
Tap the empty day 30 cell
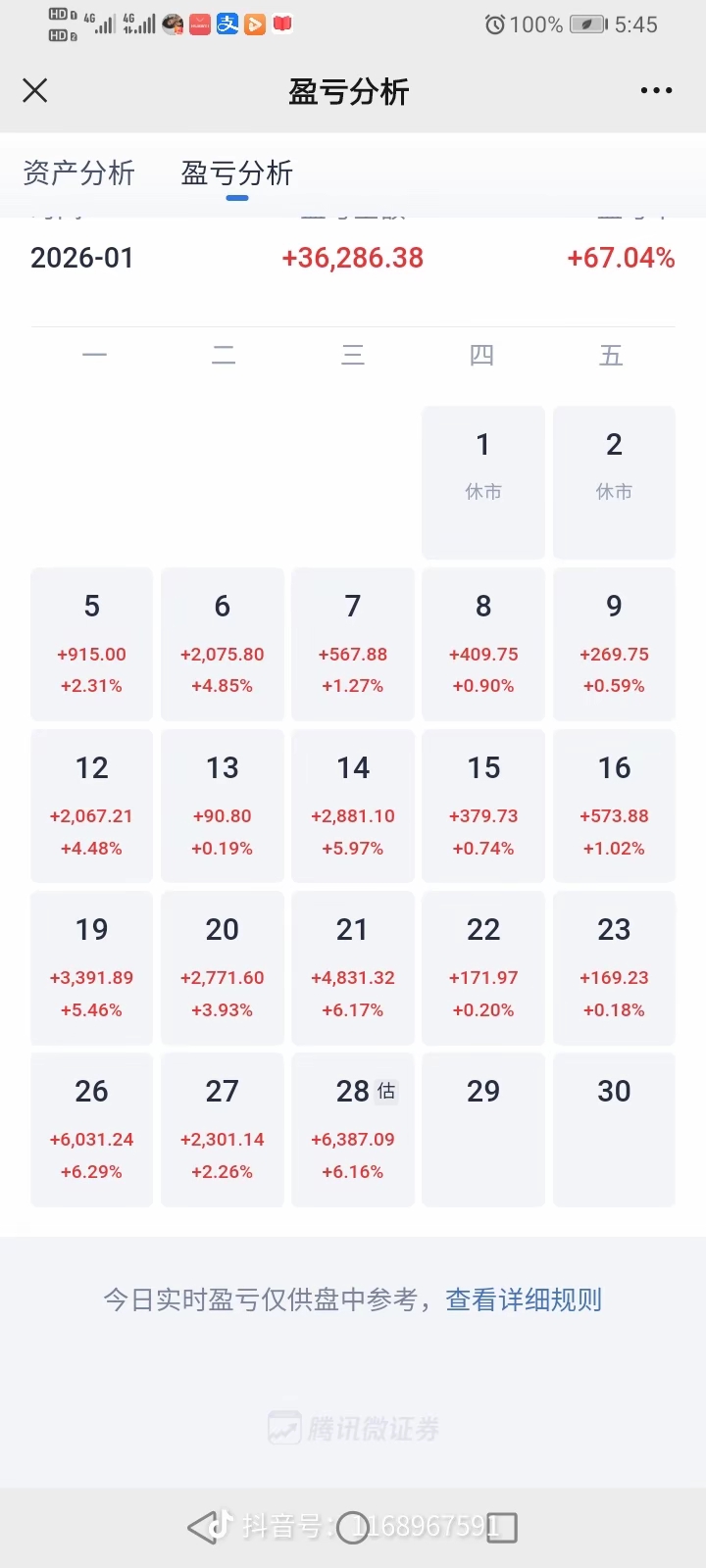coord(614,1129)
